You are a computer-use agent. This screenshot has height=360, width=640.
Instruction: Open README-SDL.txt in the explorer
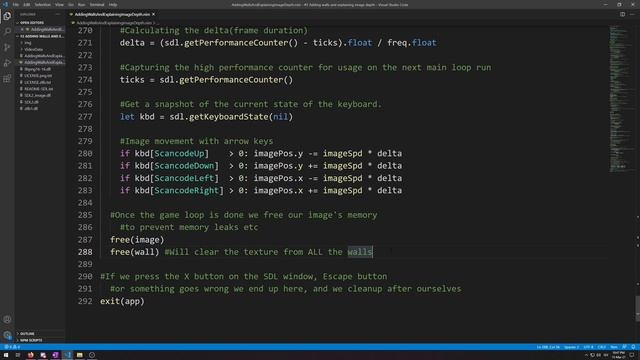tap(38, 89)
